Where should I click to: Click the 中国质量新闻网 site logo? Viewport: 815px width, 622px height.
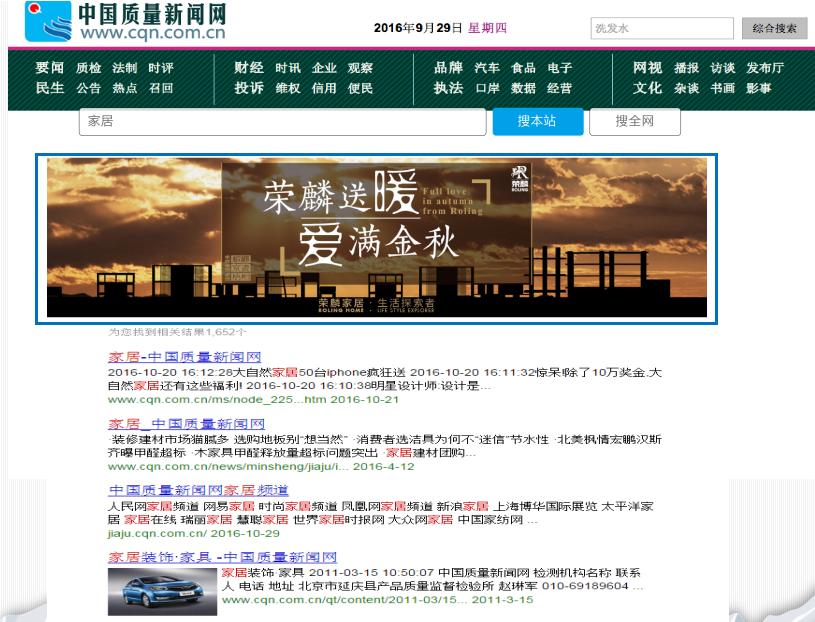pos(125,23)
